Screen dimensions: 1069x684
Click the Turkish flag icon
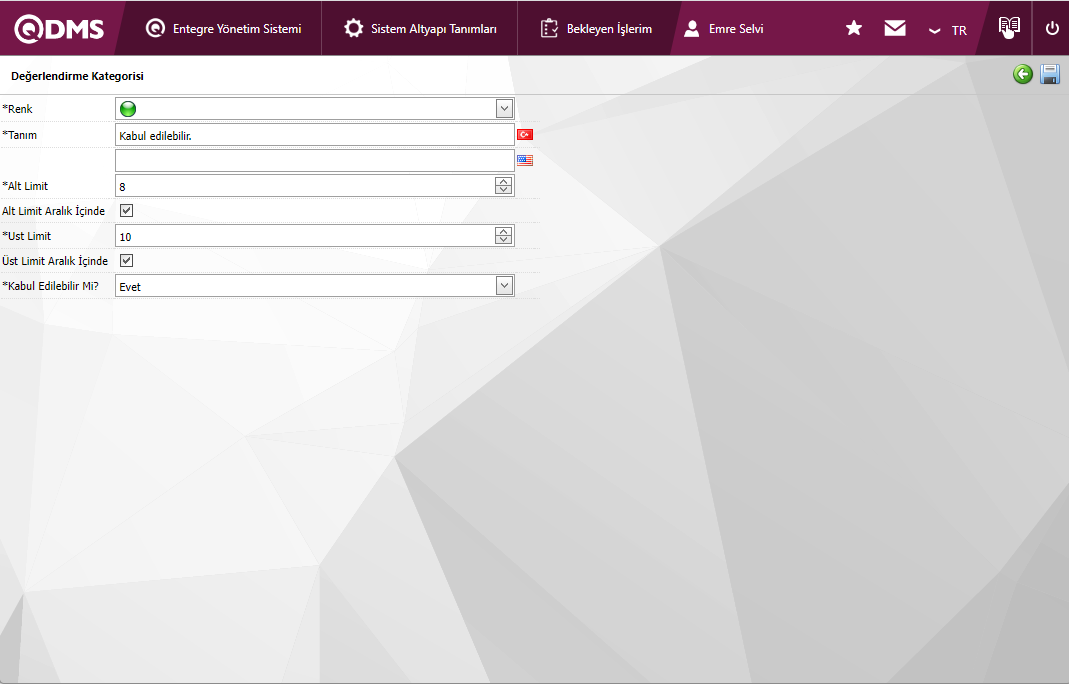point(524,135)
